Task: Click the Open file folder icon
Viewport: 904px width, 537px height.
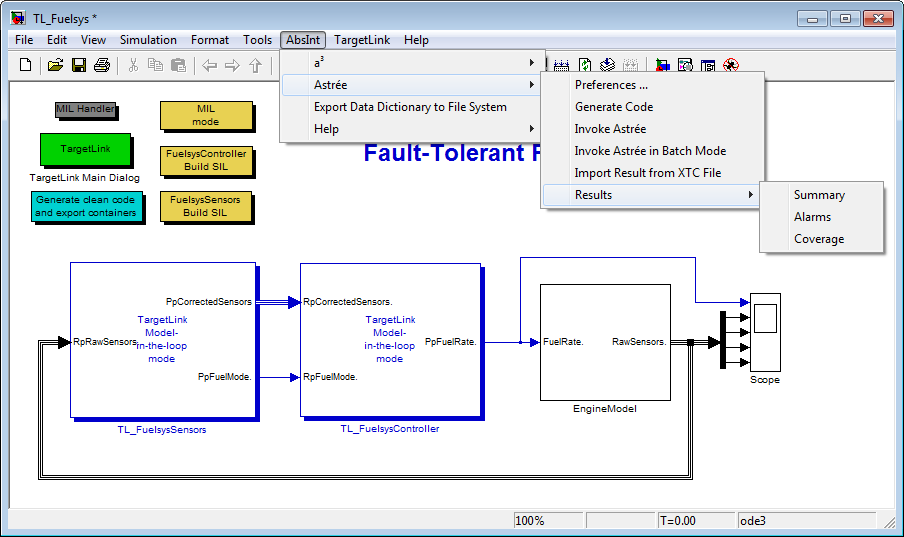Action: coord(55,65)
